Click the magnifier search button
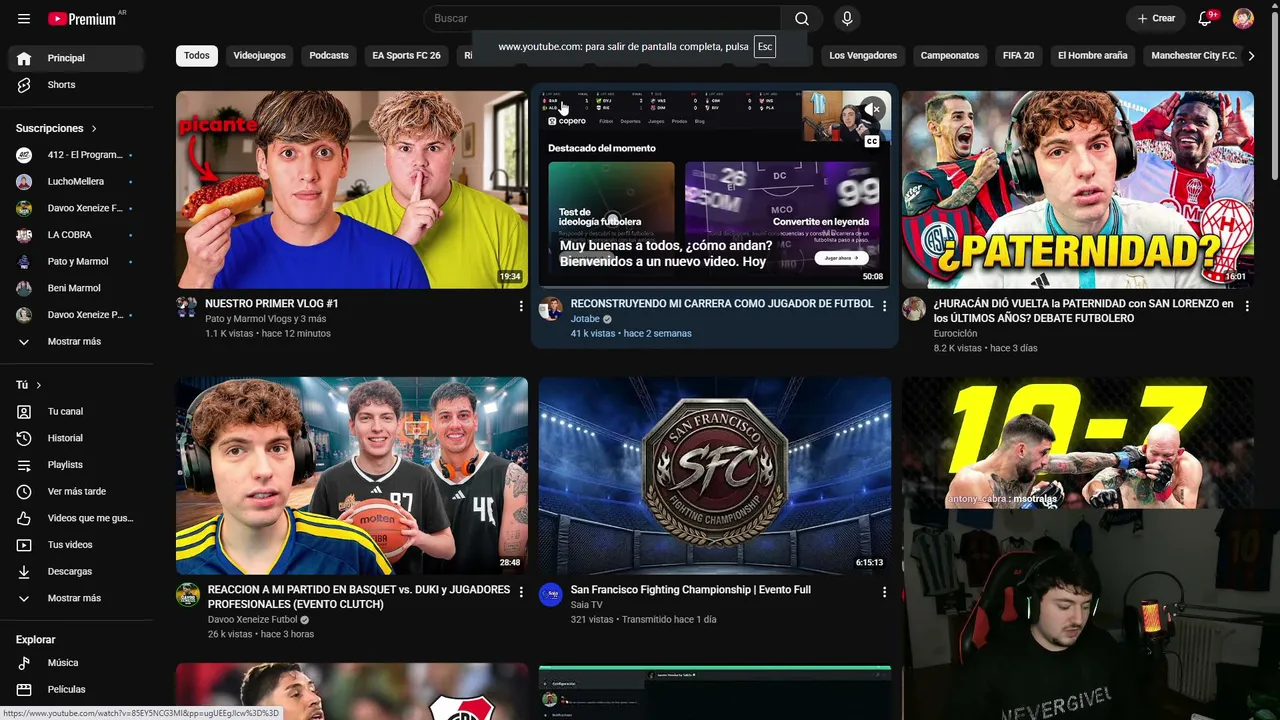 tap(802, 19)
